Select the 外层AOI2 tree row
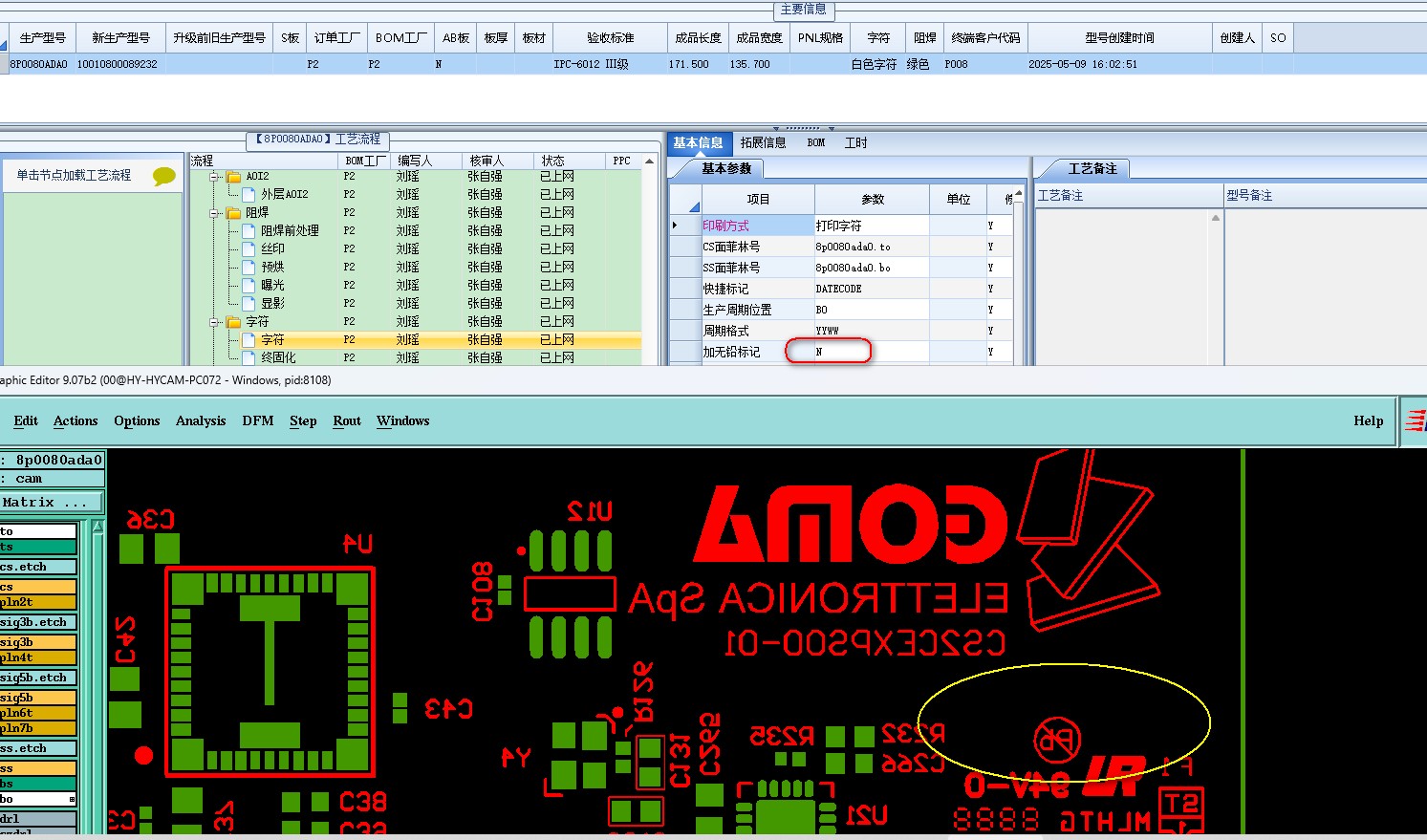The image size is (1427, 840). pos(416,195)
